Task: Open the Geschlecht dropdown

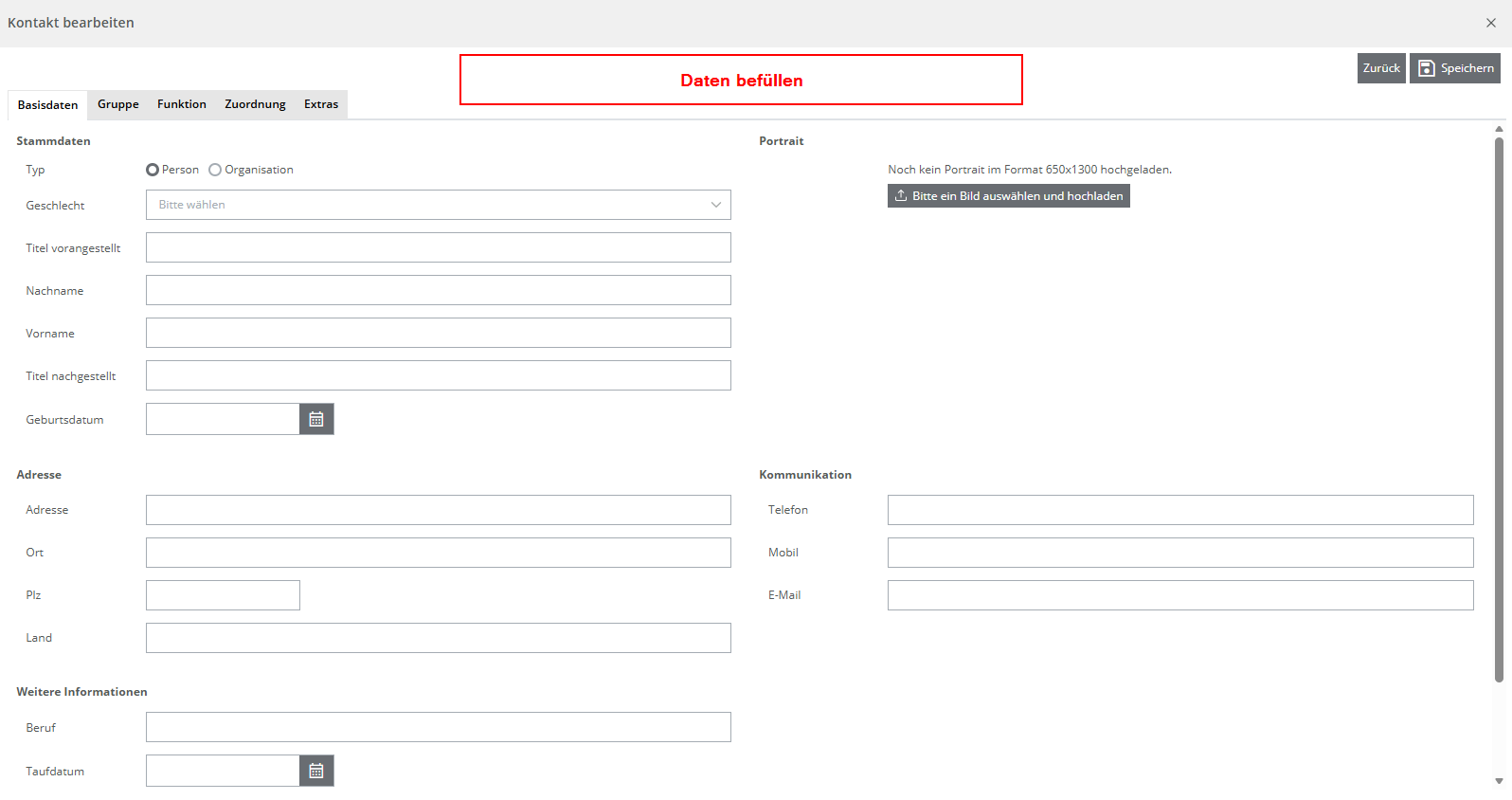Action: coord(439,205)
